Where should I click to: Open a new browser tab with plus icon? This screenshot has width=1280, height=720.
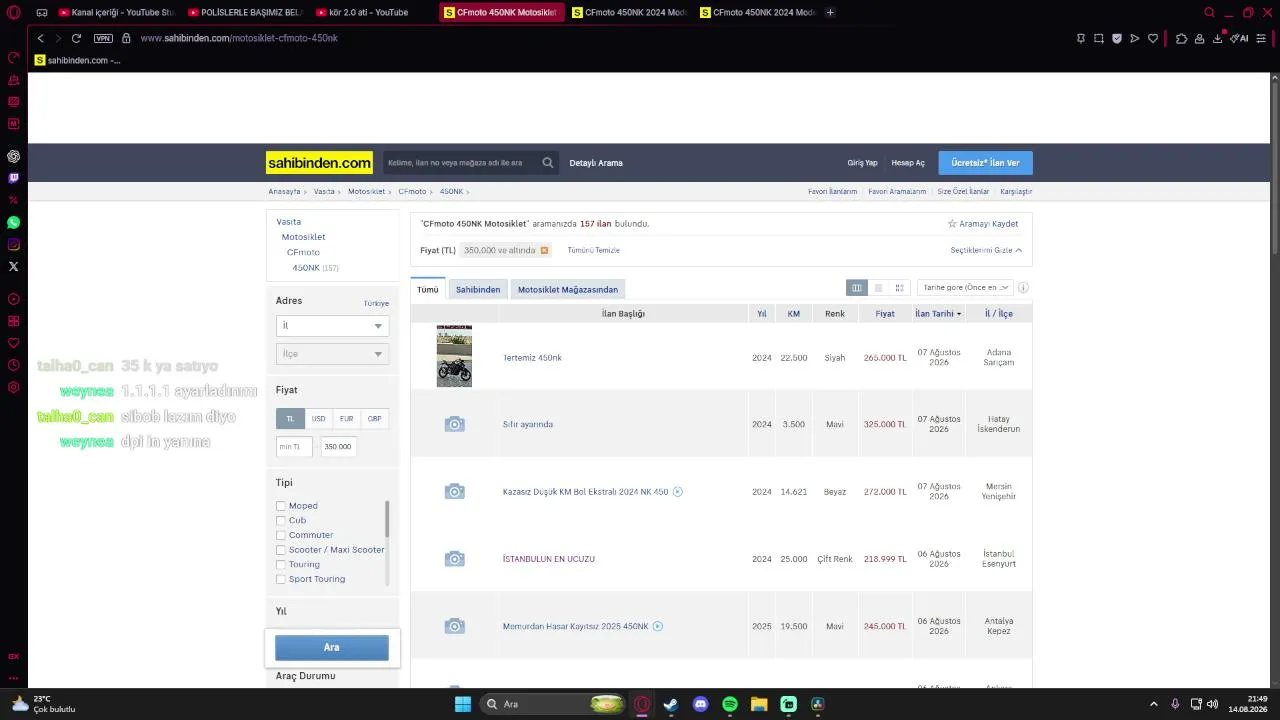[x=830, y=13]
